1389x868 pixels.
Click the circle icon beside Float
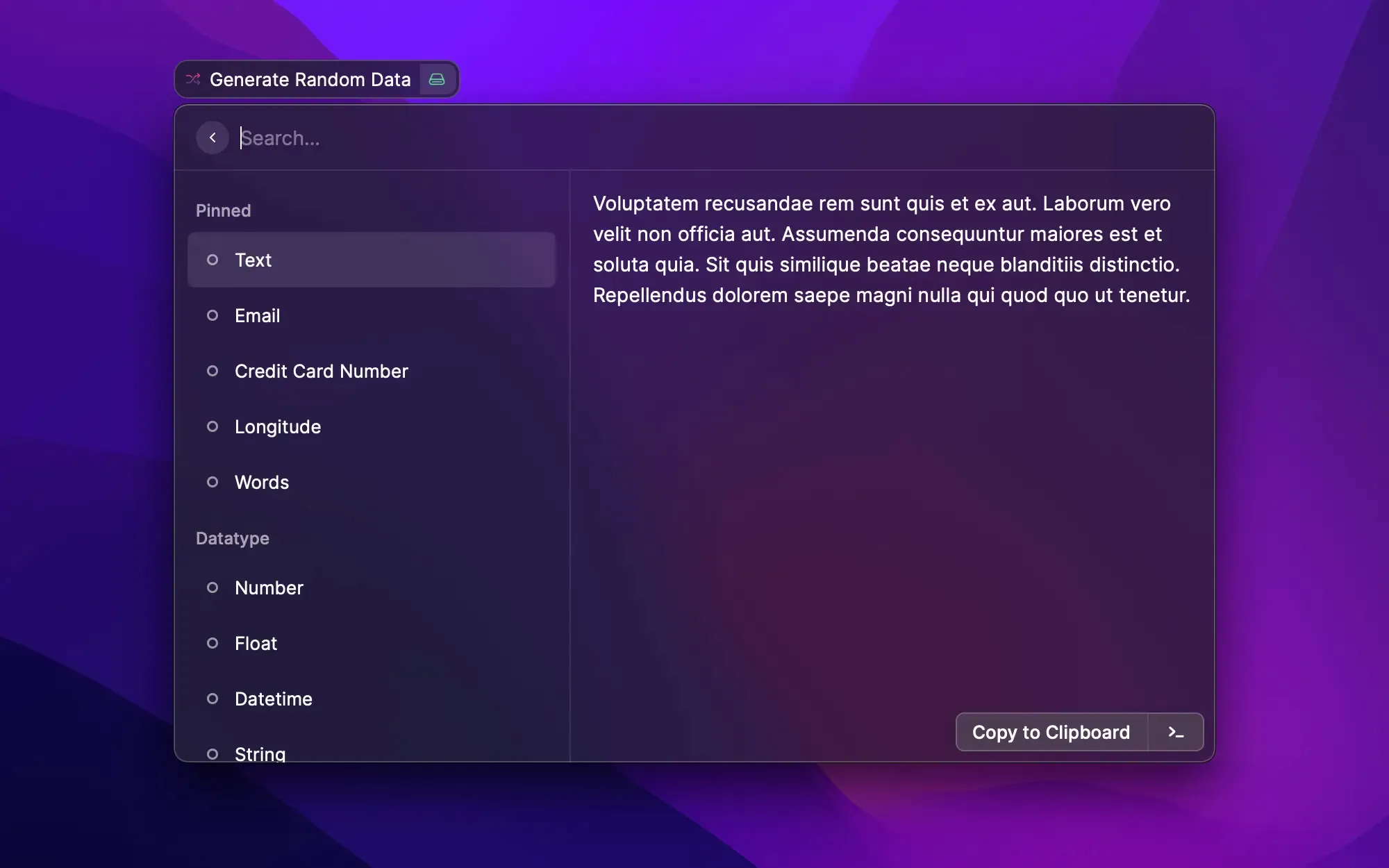(x=213, y=643)
